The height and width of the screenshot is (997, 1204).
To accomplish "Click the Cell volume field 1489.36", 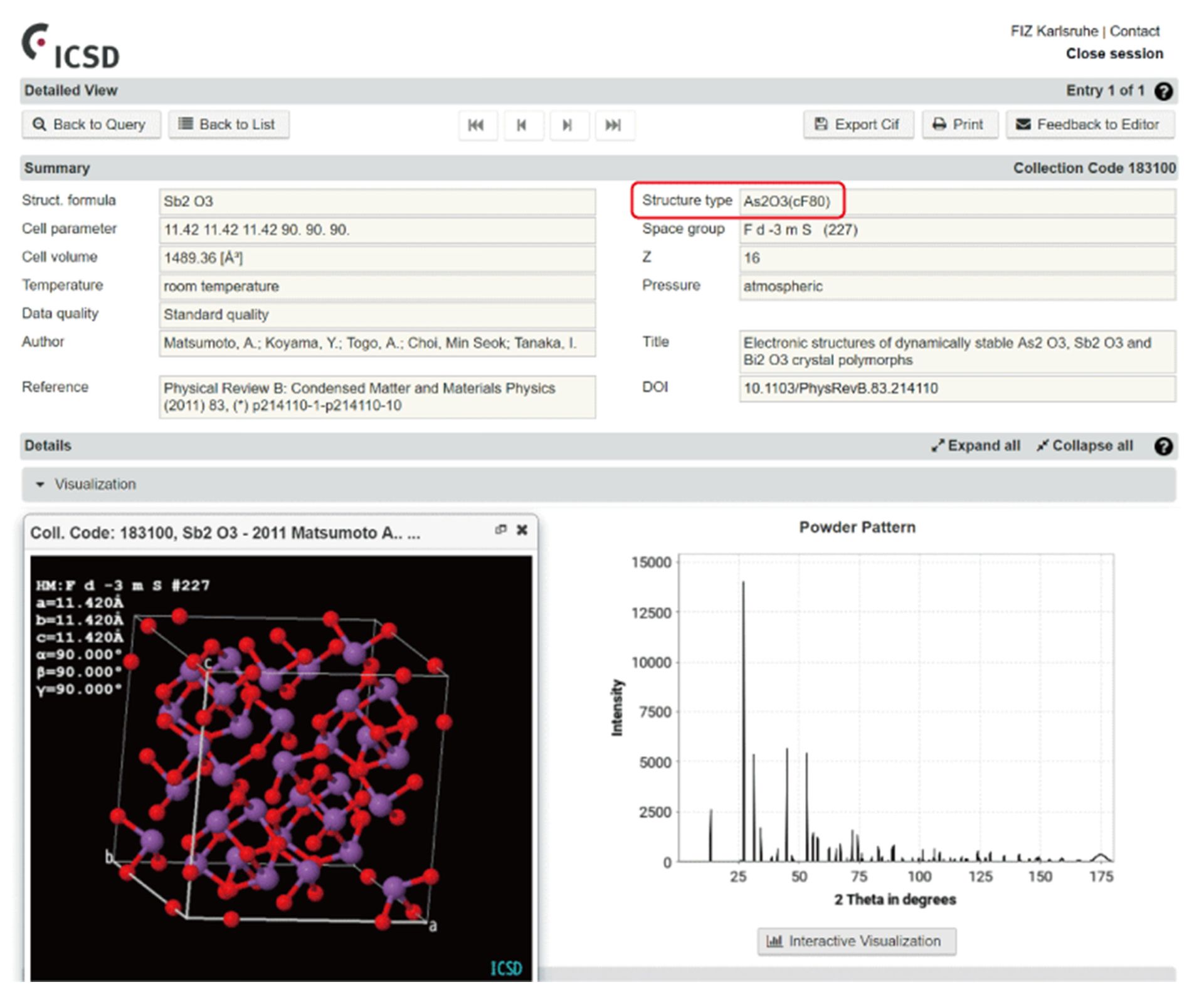I will [378, 258].
